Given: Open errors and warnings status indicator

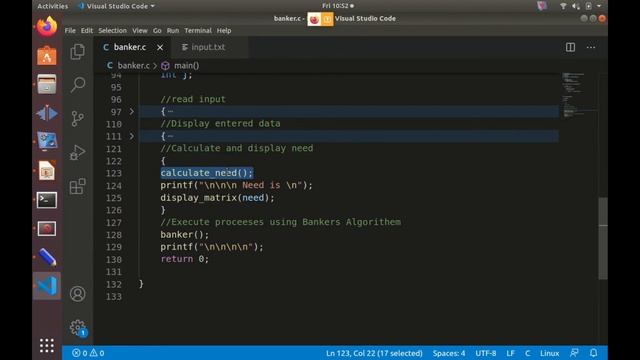Looking at the screenshot, I should coord(88,353).
